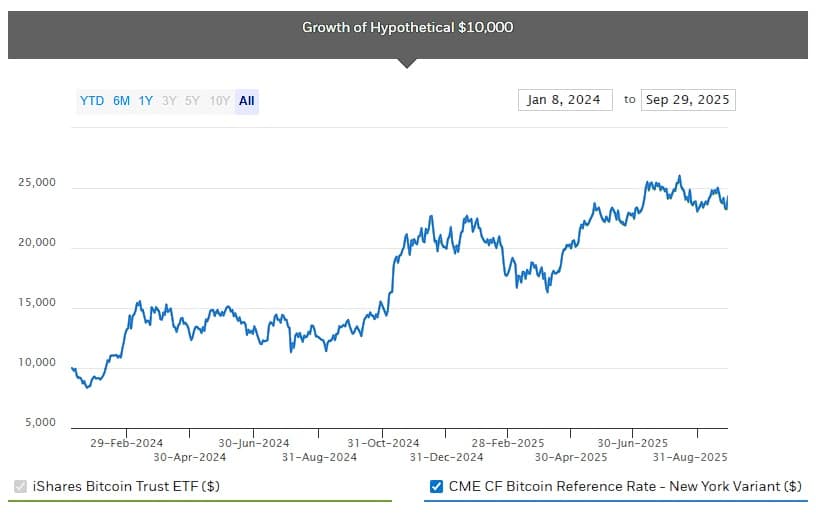The height and width of the screenshot is (513, 816).
Task: Click the Growth of Hypothetical $10,000 header
Action: [407, 27]
